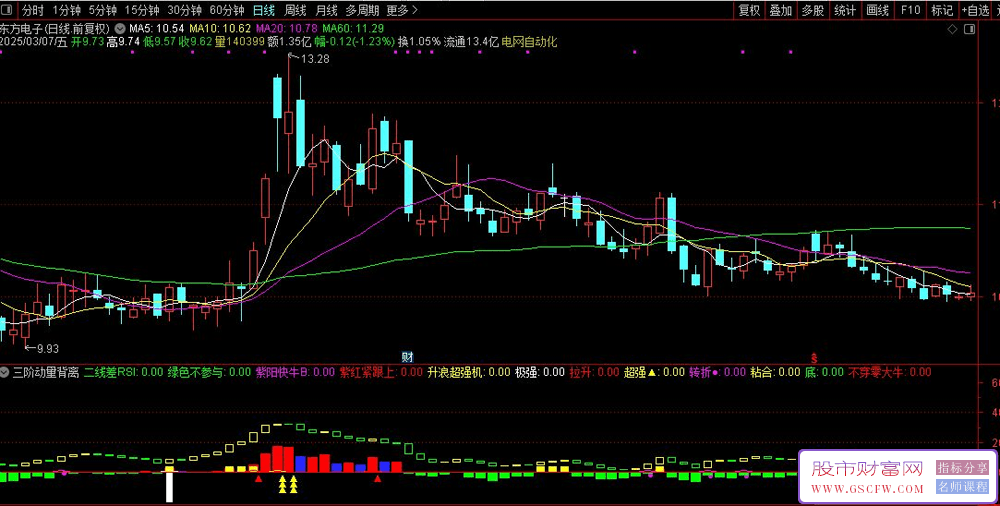
Task: Click the MA5: 10.54 label
Action: point(156,29)
